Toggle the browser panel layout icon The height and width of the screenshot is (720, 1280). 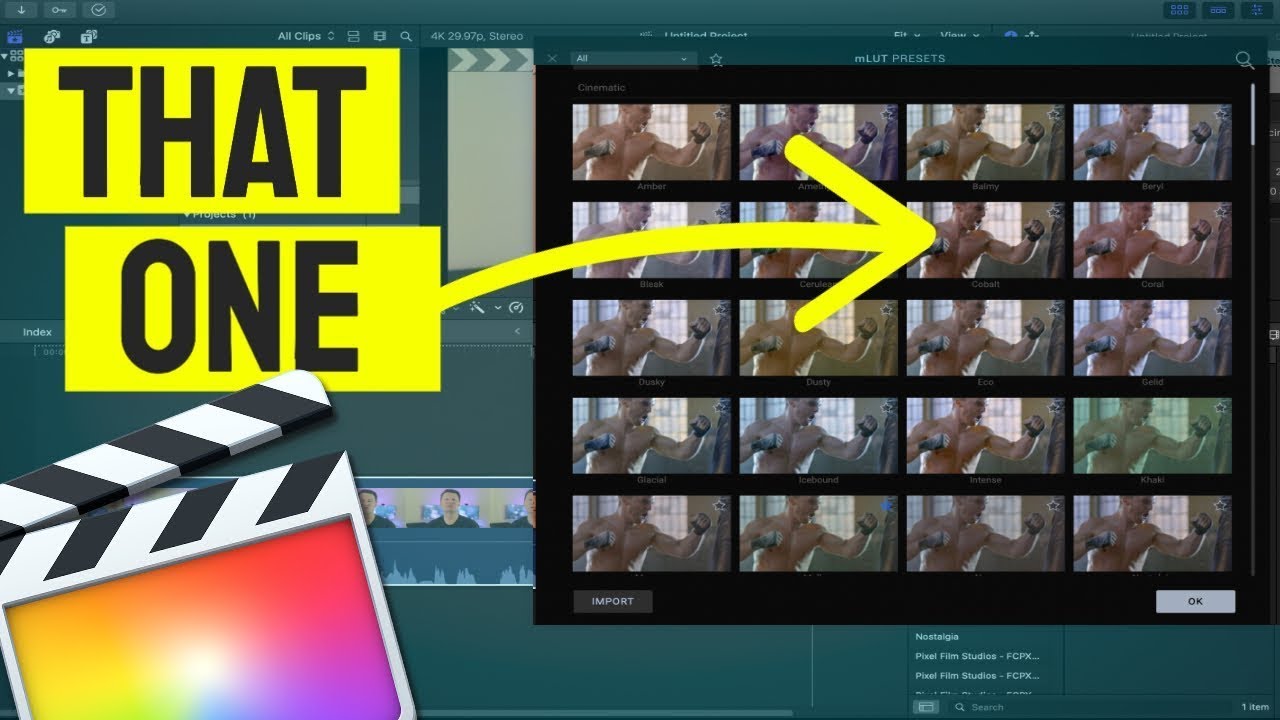[x=1181, y=10]
